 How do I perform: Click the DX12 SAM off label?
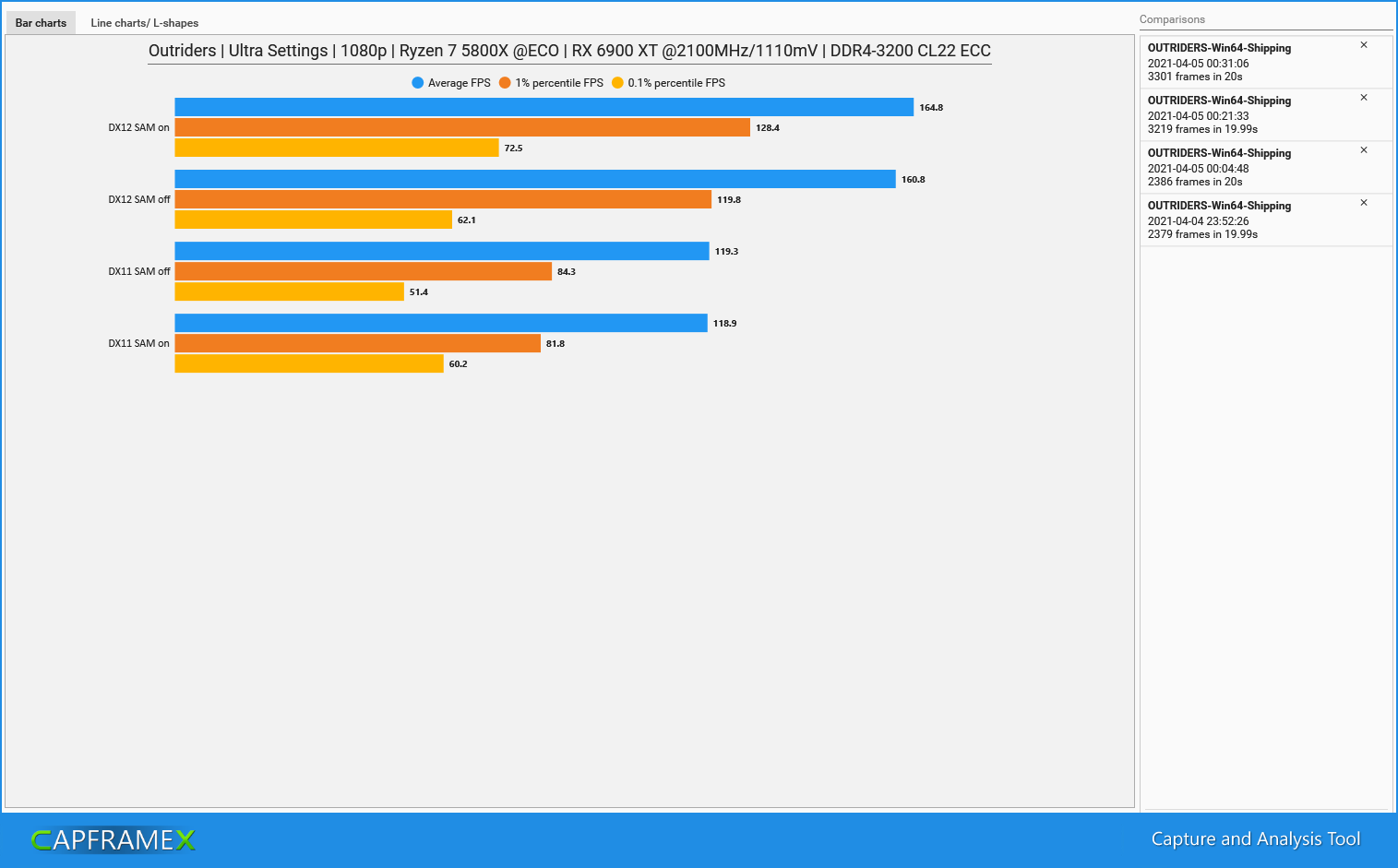pyautogui.click(x=139, y=200)
